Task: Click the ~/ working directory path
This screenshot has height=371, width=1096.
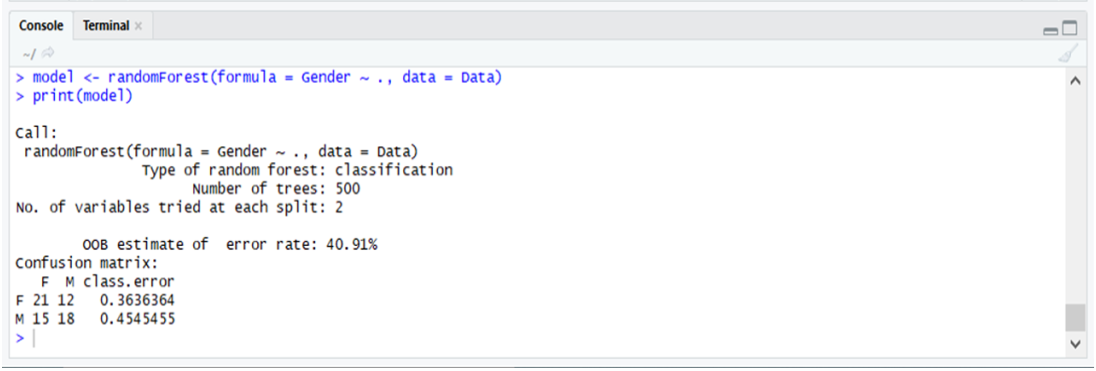Action: tap(29, 54)
